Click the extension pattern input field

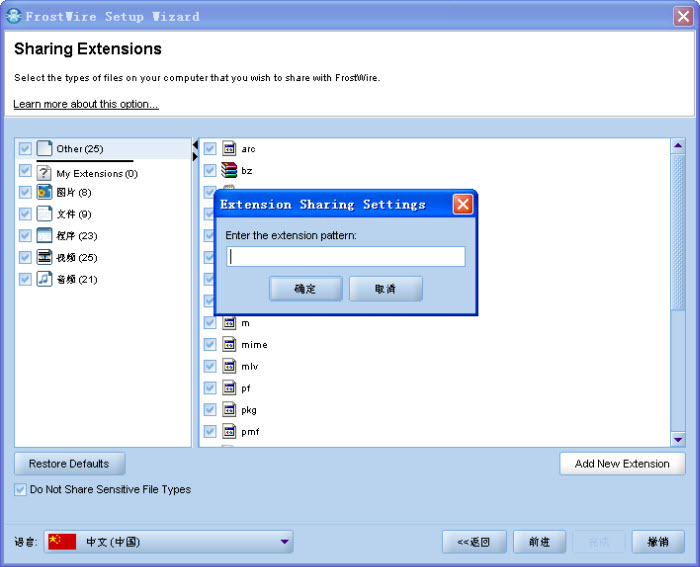346,256
